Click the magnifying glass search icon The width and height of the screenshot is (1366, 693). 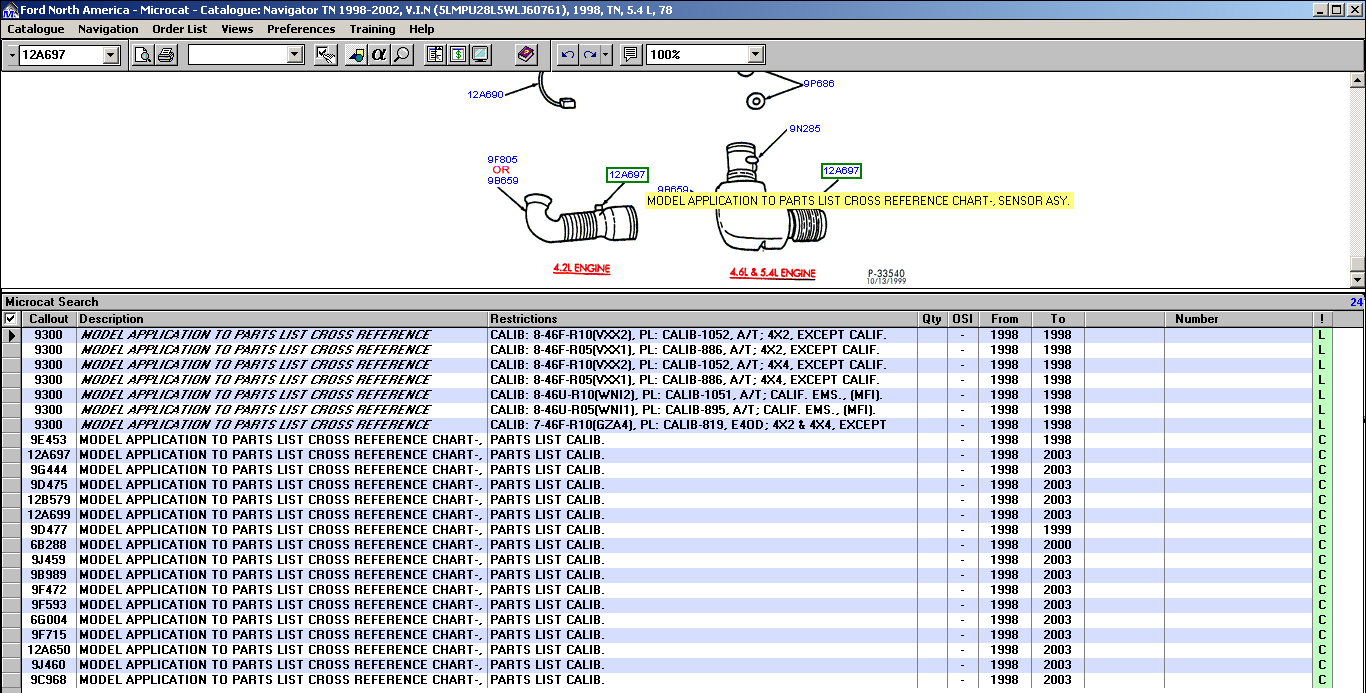tap(402, 55)
